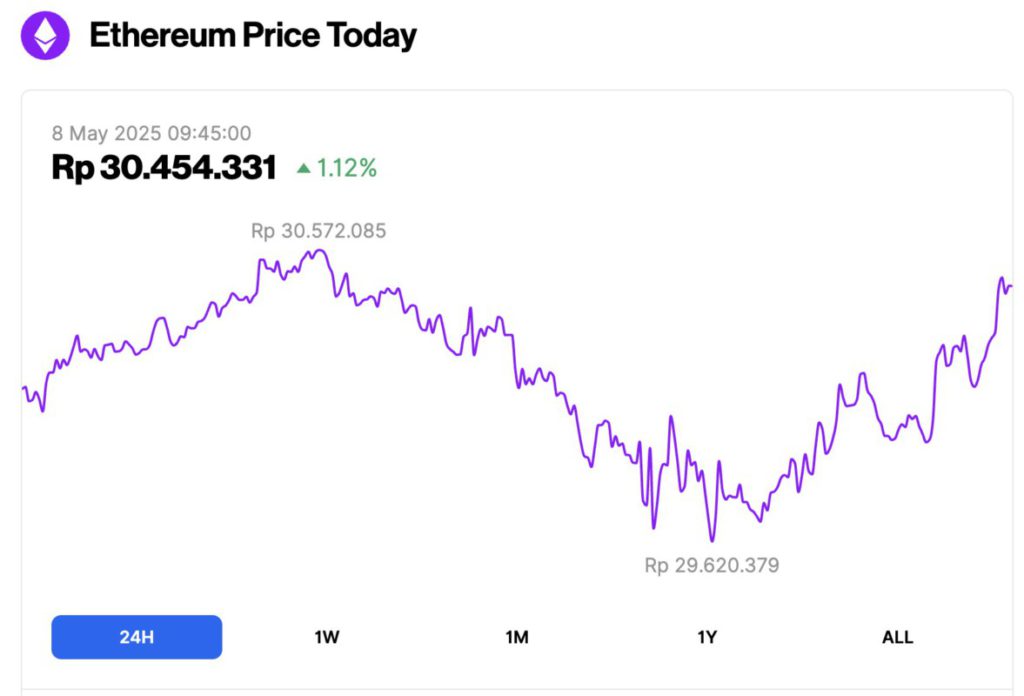
Task: Click the rightmost end of the chart line
Action: coord(1011,287)
